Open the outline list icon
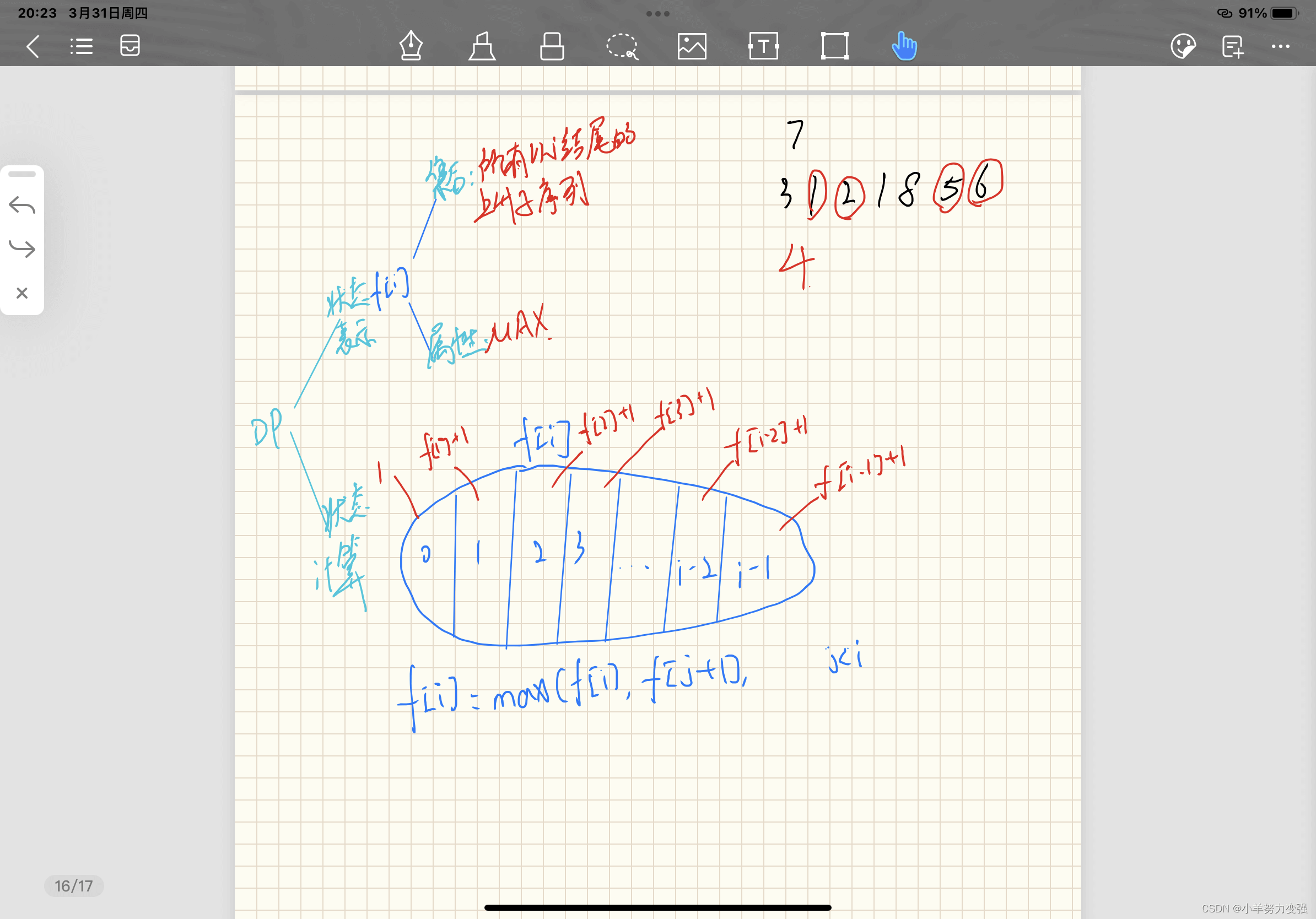The width and height of the screenshot is (1316, 919). (82, 46)
